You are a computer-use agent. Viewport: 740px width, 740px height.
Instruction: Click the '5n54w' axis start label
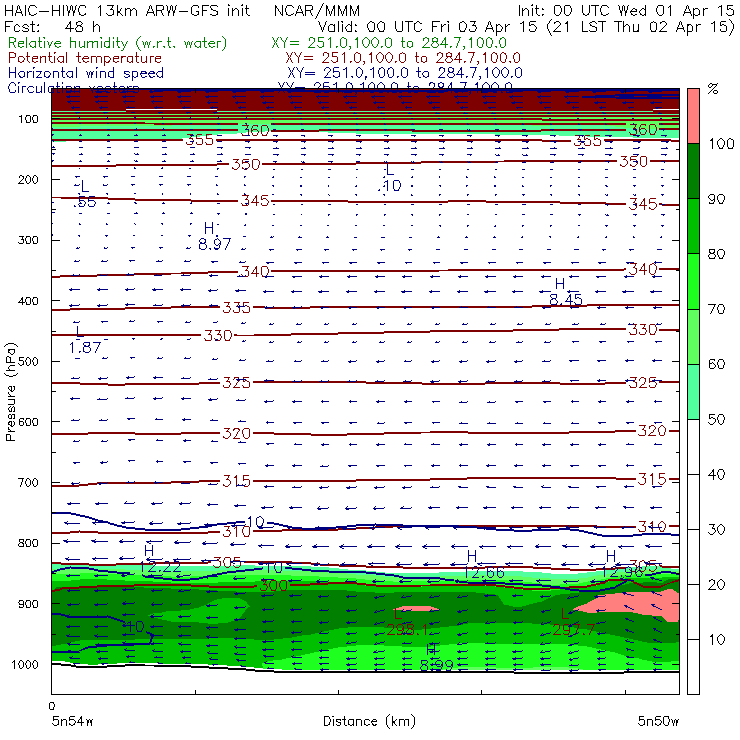point(73,721)
